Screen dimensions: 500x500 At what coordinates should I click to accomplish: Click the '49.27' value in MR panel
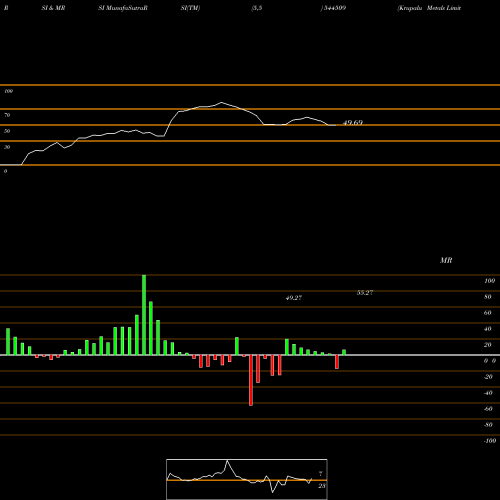[x=294, y=298]
